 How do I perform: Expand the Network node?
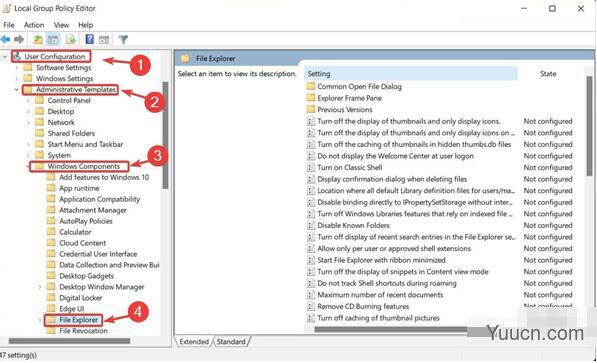[x=28, y=123]
